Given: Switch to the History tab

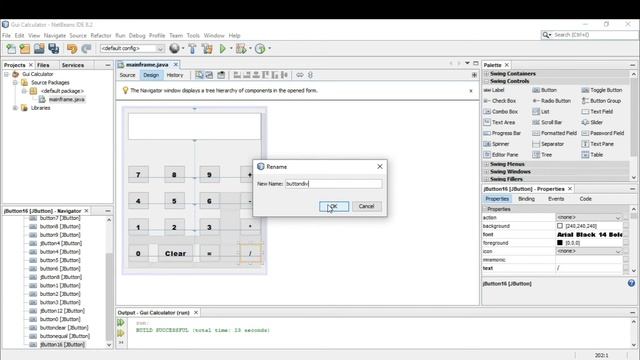Looking at the screenshot, I should [175, 75].
